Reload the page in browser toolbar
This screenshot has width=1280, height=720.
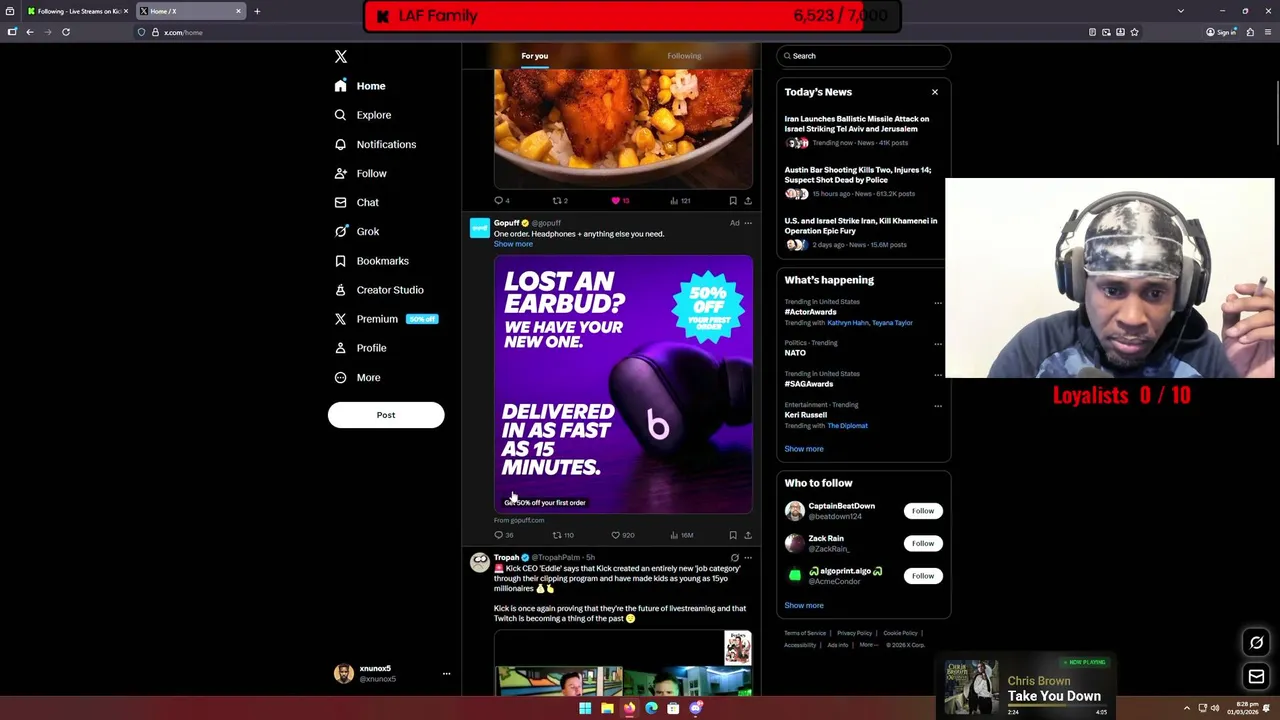66,32
